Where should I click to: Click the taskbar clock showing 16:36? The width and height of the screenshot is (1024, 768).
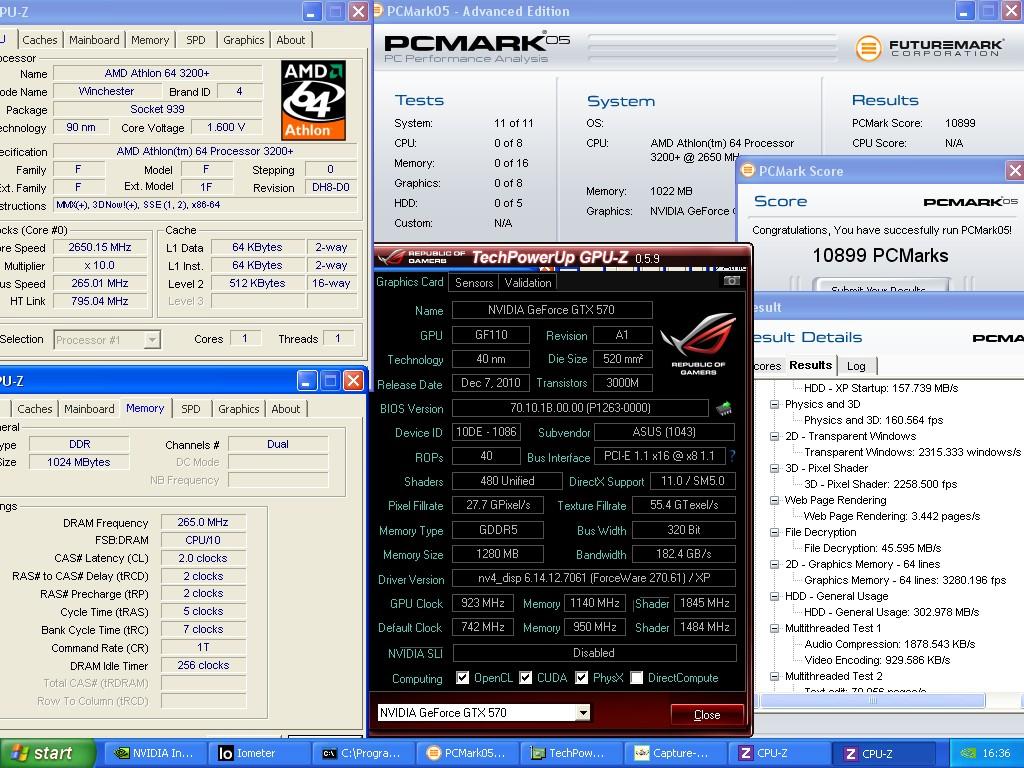(x=997, y=753)
